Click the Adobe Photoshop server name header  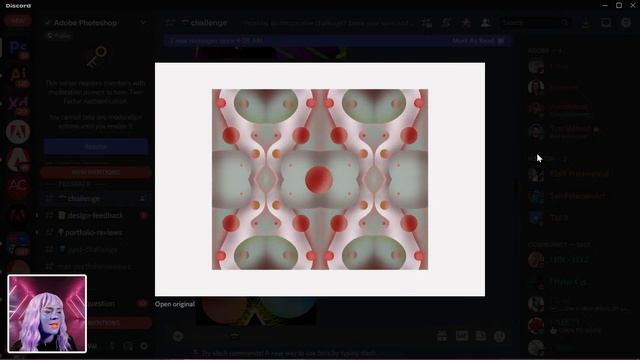85,23
